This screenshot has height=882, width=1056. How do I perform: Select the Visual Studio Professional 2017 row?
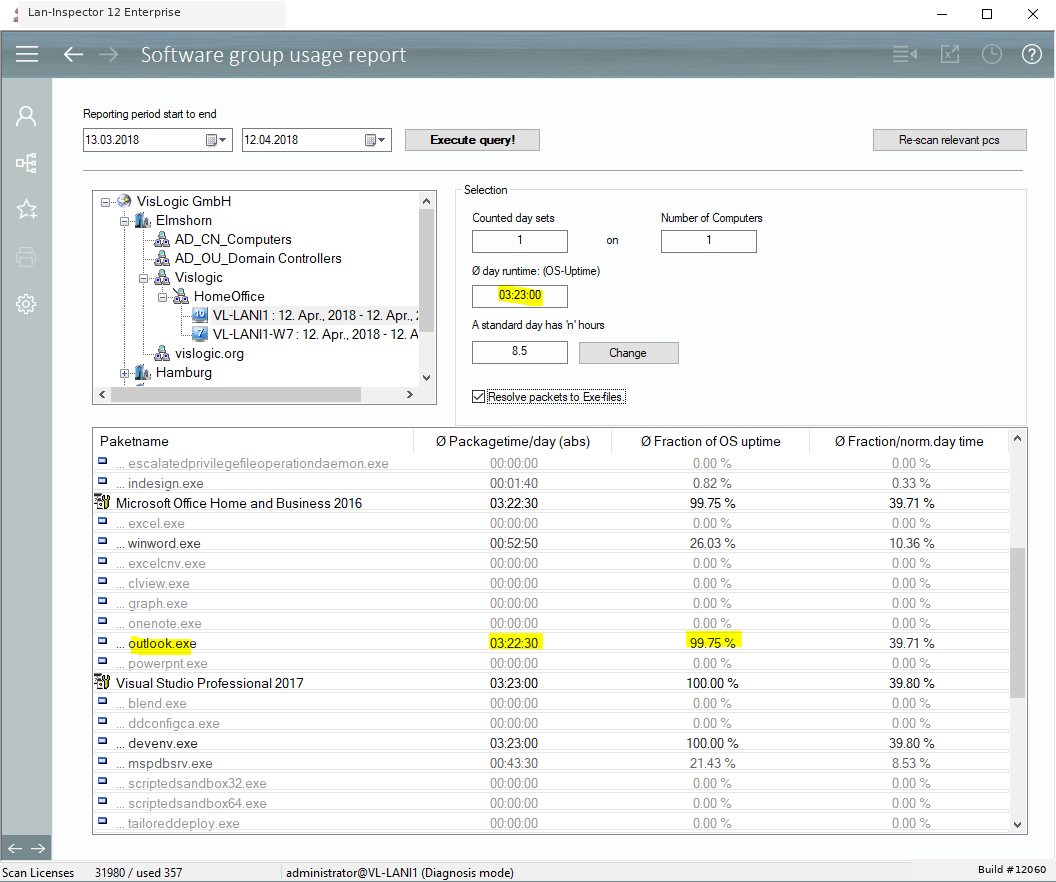(x=551, y=683)
